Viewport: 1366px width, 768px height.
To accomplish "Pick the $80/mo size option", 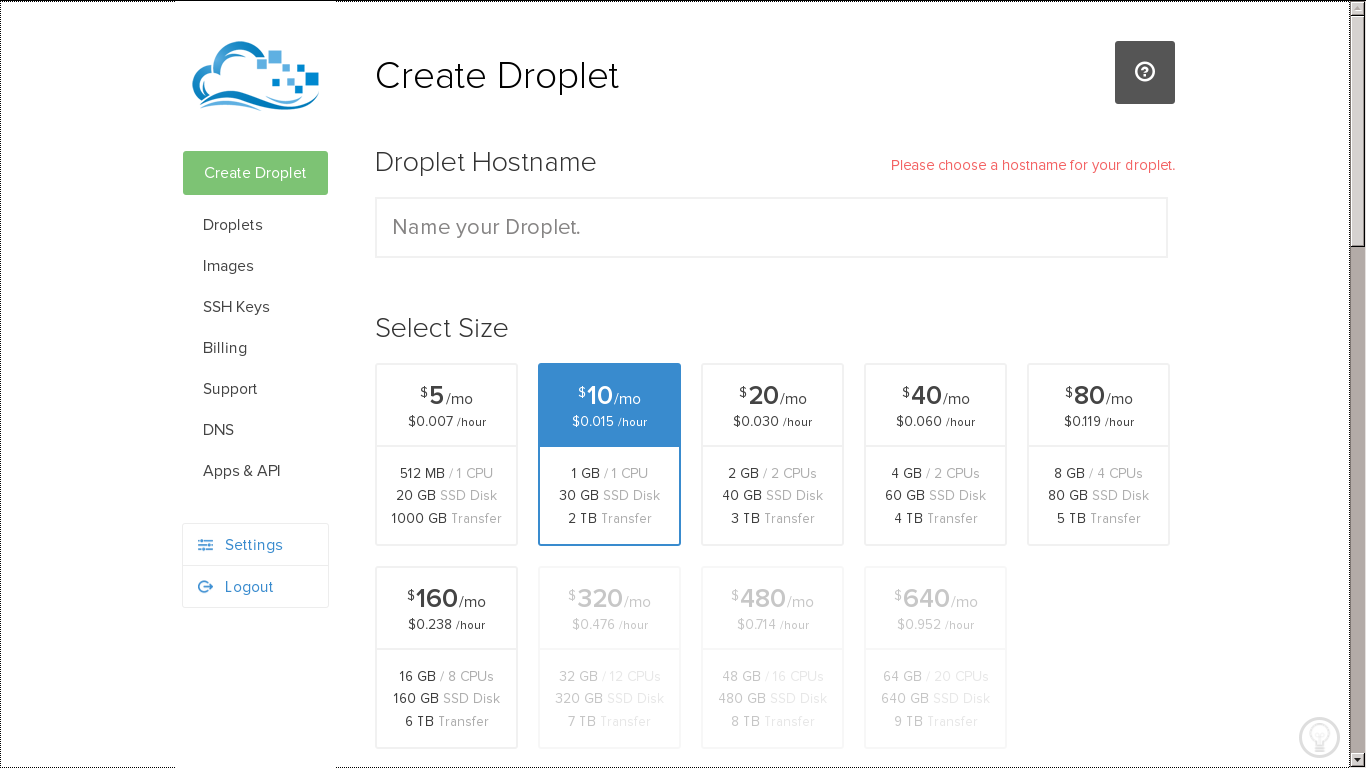I will [x=1098, y=454].
